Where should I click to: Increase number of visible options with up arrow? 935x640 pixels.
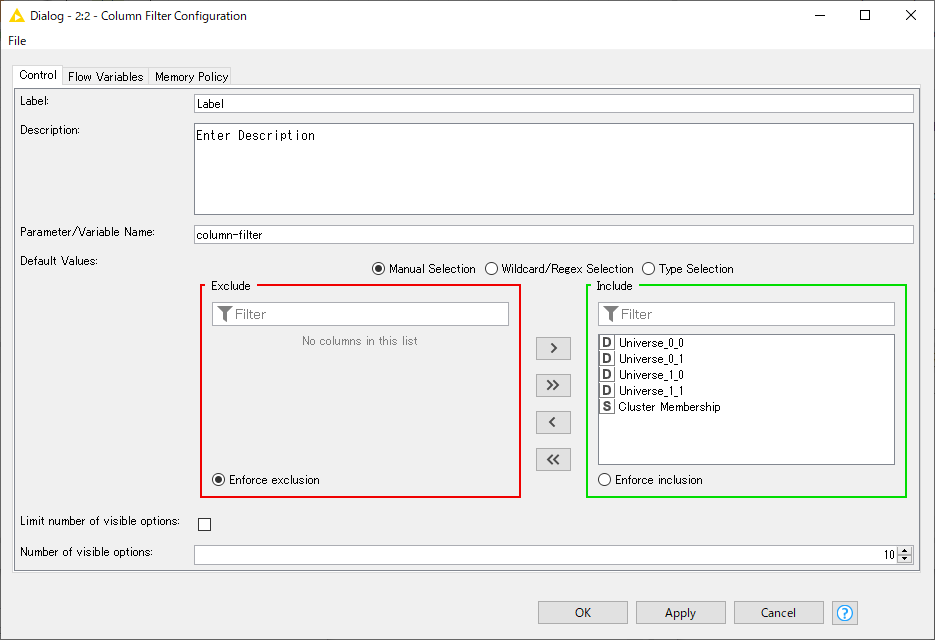pyautogui.click(x=905, y=551)
